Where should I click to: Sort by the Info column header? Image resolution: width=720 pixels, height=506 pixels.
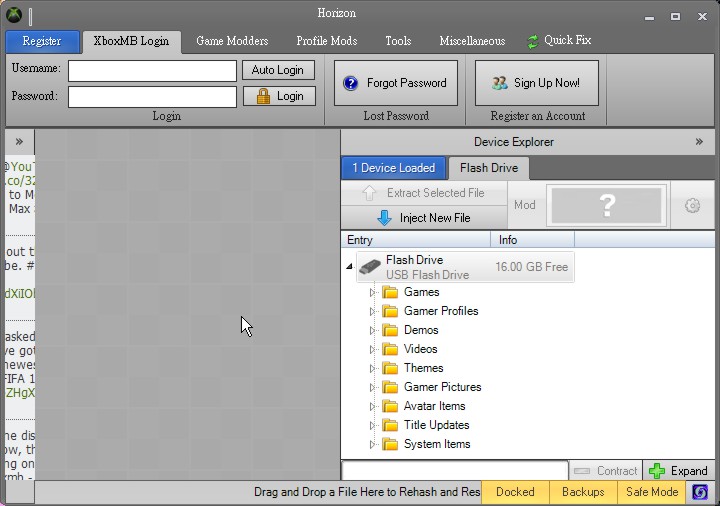click(x=533, y=240)
